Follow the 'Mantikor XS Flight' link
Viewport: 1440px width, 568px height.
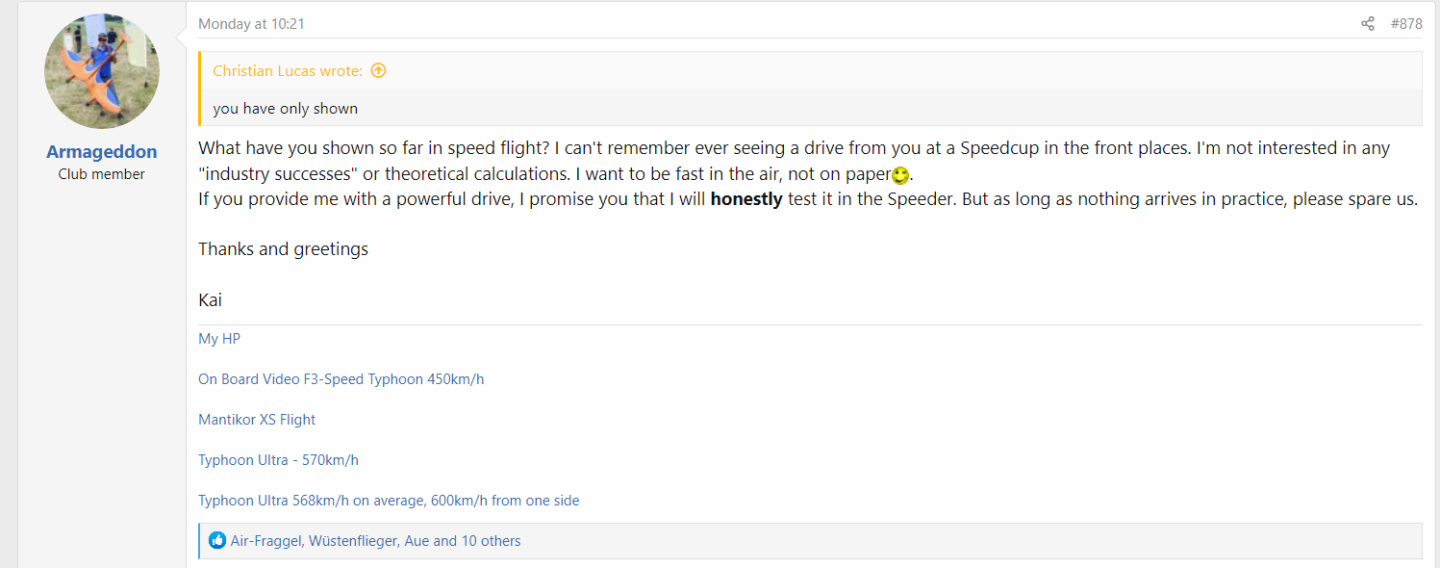[257, 420]
